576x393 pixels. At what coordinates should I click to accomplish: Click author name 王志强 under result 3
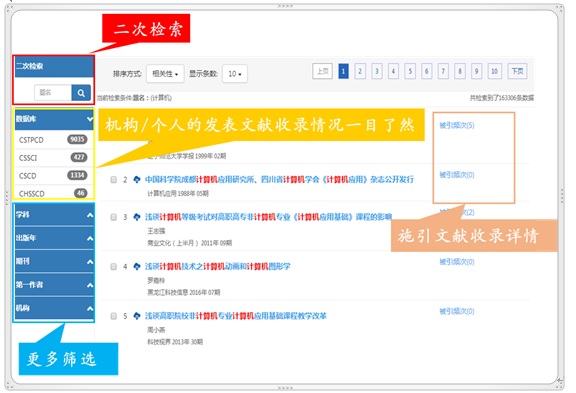(x=156, y=231)
